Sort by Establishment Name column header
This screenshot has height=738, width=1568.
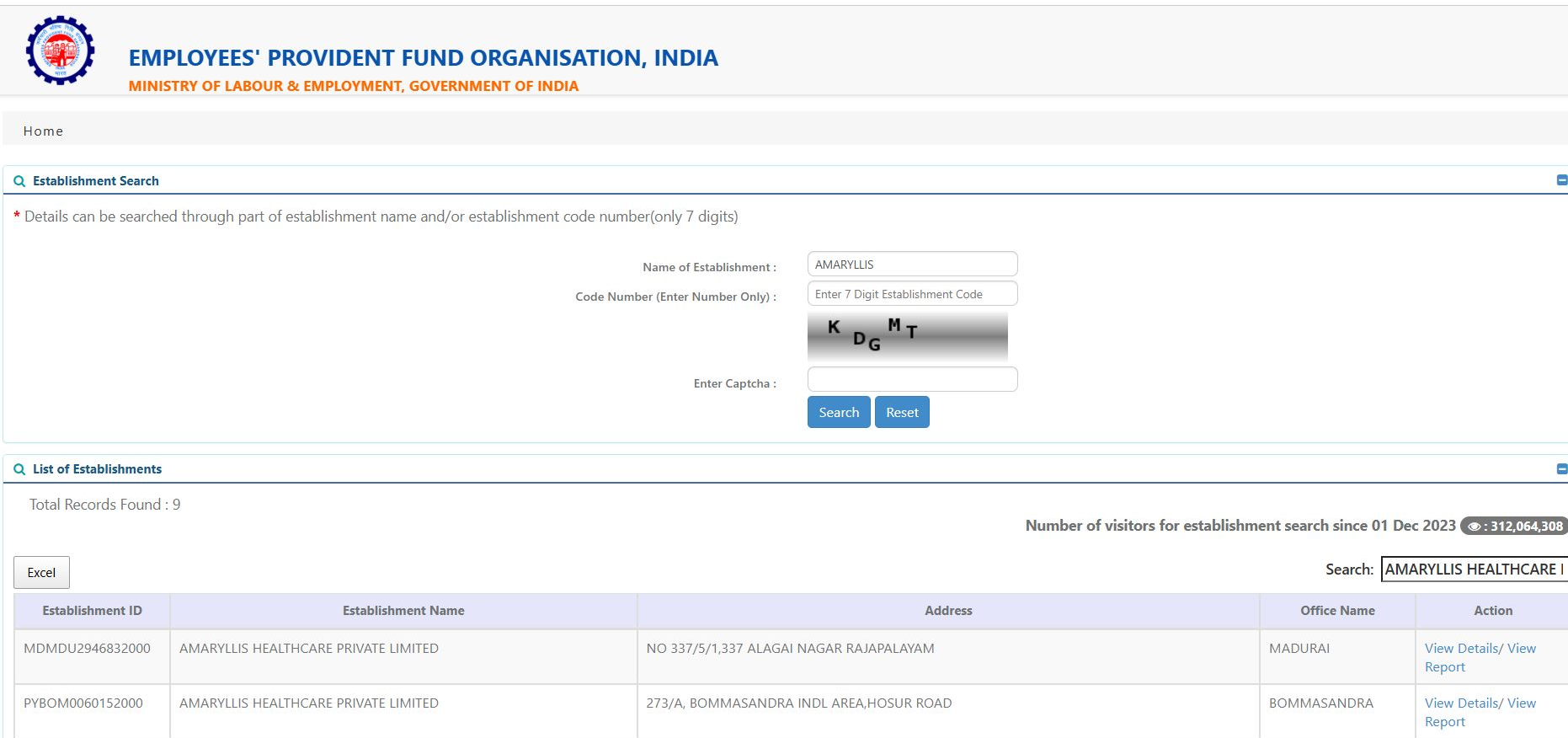[403, 611]
